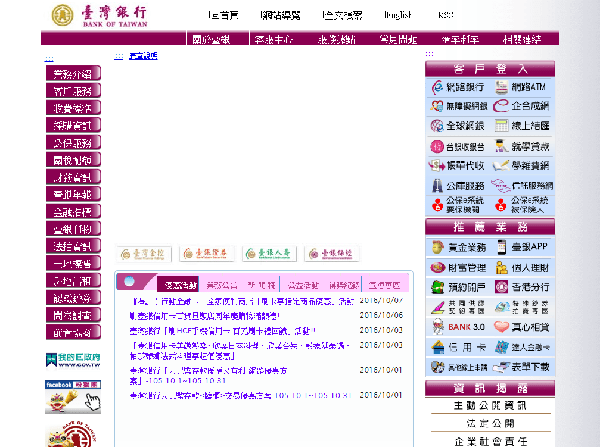Open the 網站導覽 sitemap link

click(x=280, y=15)
